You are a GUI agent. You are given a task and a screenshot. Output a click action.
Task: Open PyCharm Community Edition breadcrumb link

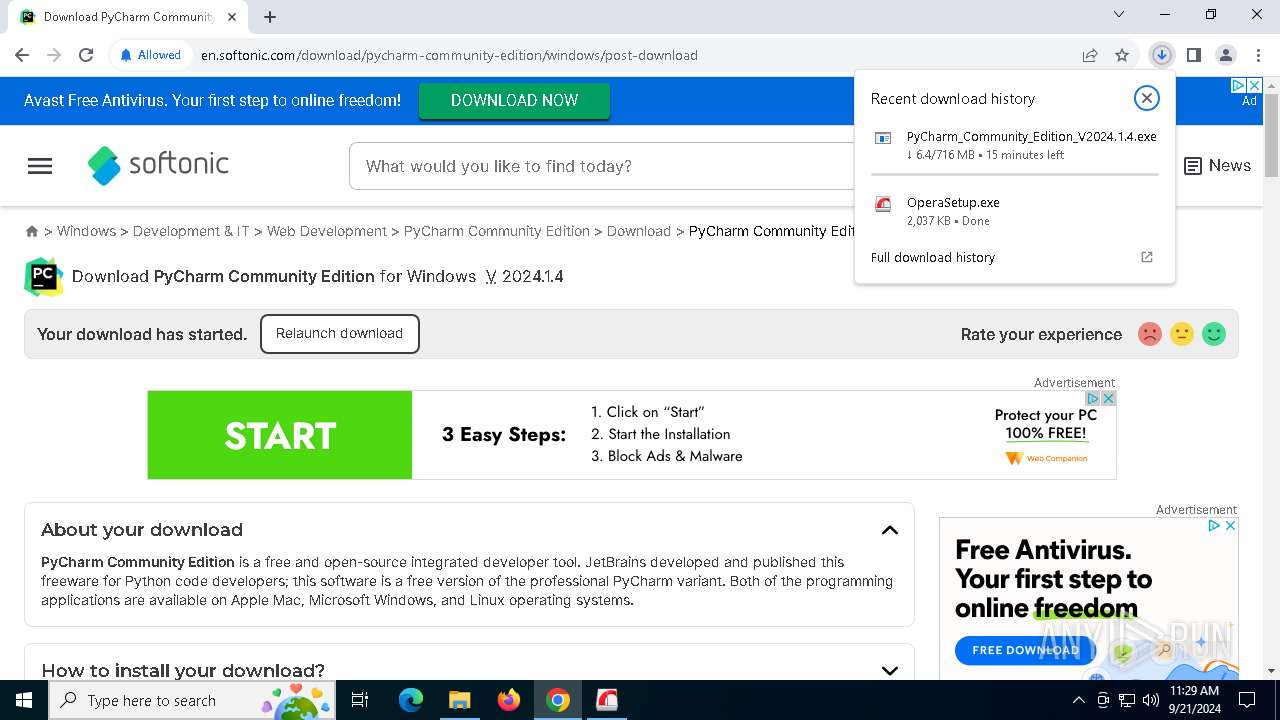tap(497, 231)
